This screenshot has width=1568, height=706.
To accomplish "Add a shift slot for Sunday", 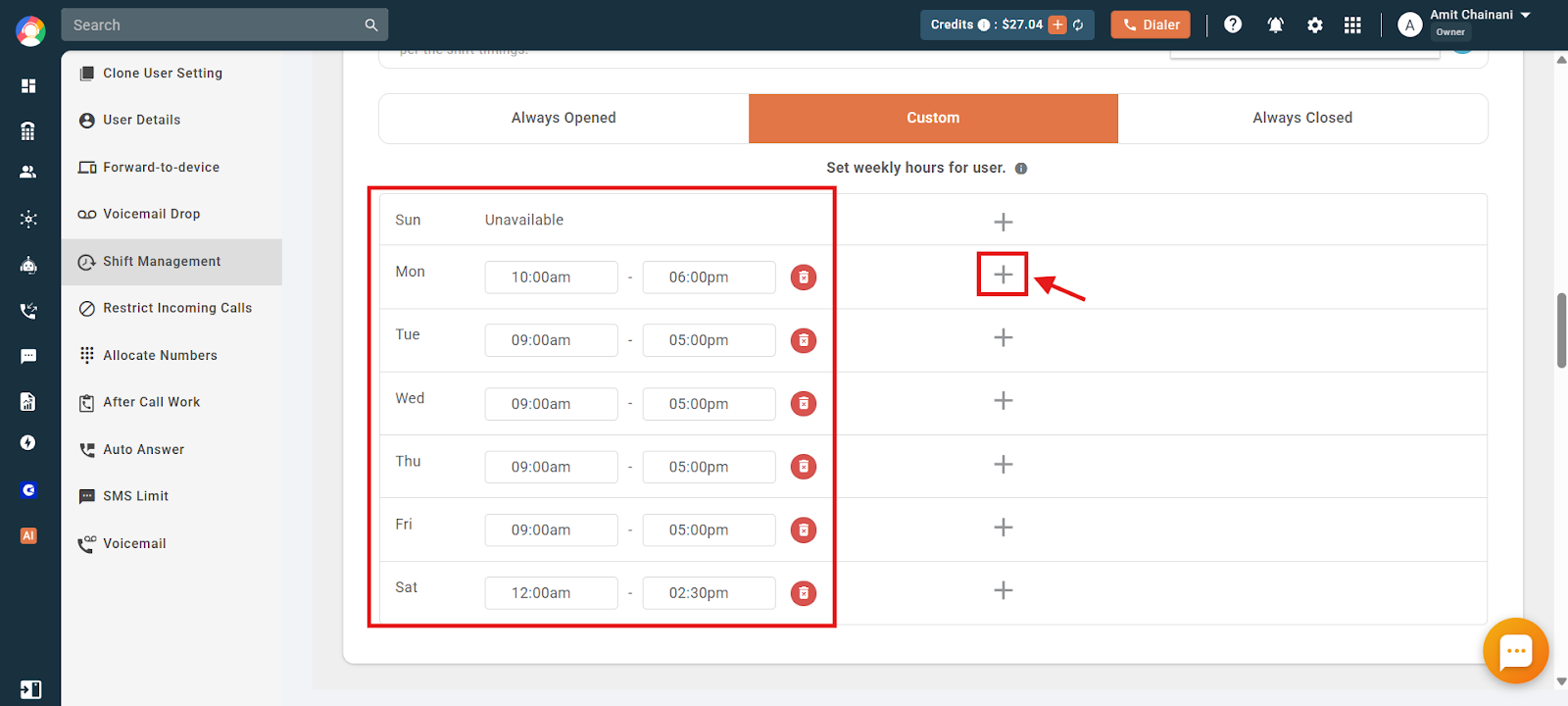I will (x=1004, y=222).
